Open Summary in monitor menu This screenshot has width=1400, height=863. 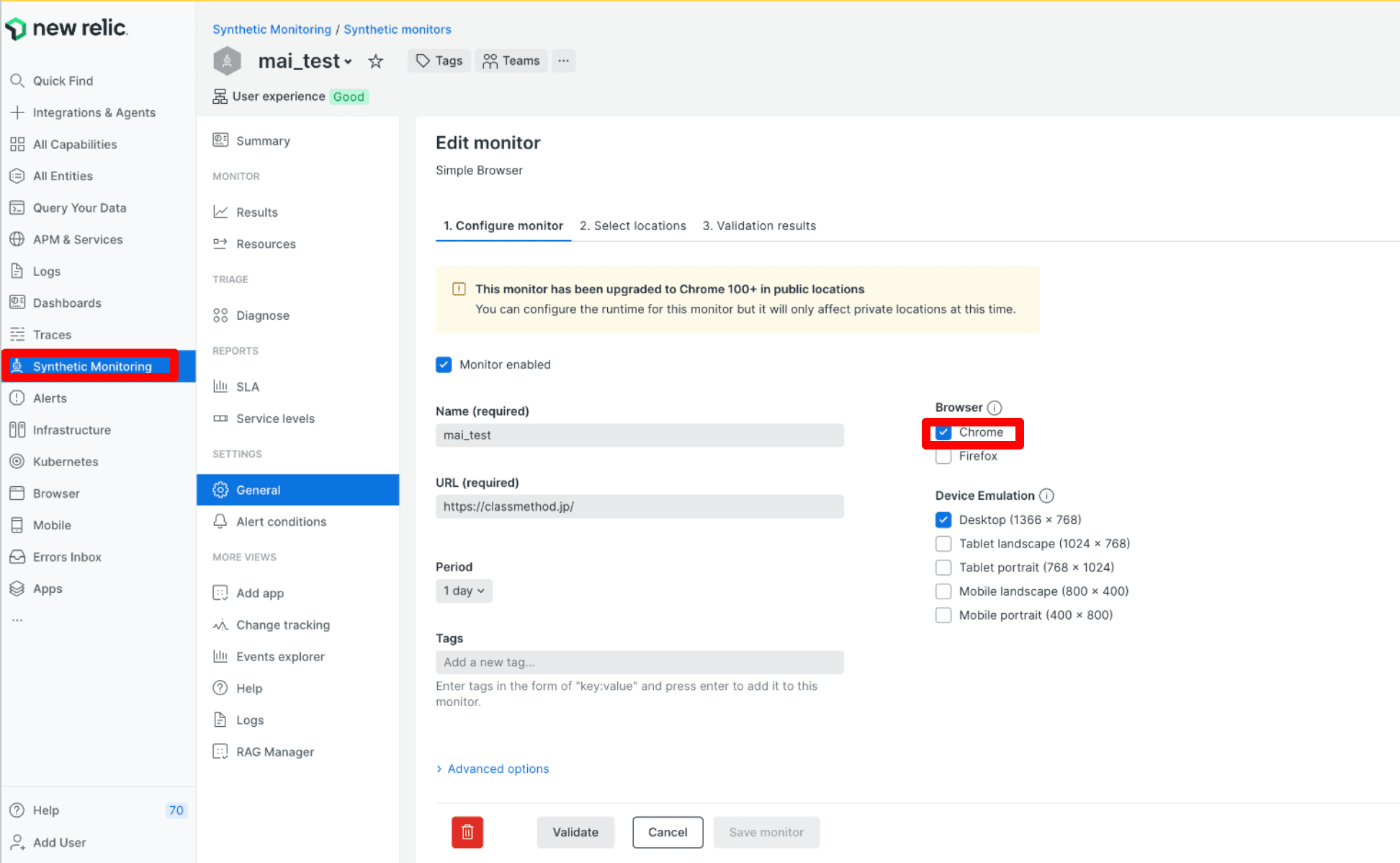pyautogui.click(x=251, y=140)
